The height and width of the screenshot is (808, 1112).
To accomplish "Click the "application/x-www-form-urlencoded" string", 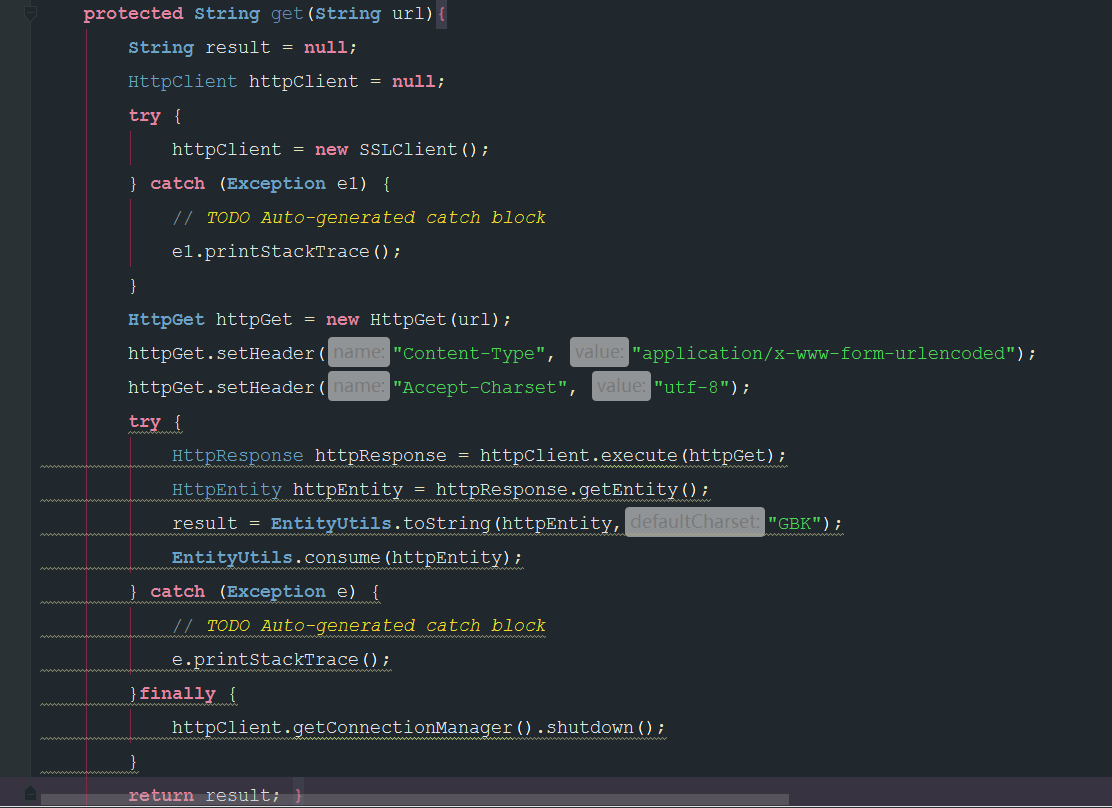I will (x=824, y=353).
